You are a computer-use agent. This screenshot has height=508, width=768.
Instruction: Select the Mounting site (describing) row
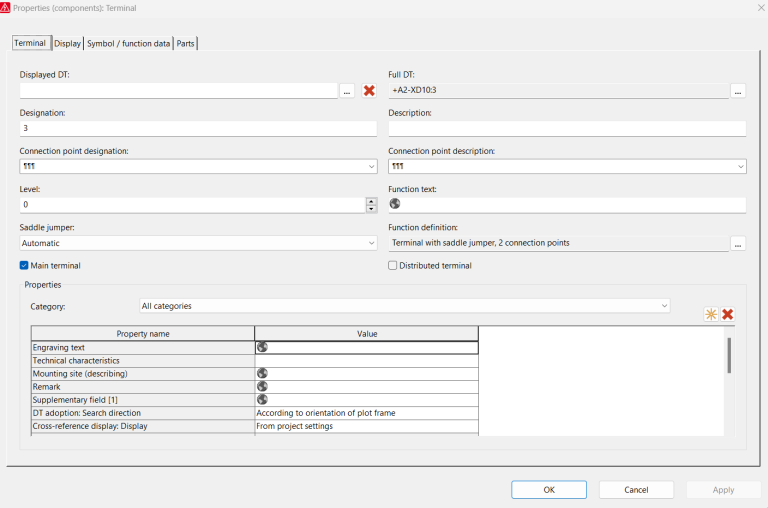(x=255, y=374)
